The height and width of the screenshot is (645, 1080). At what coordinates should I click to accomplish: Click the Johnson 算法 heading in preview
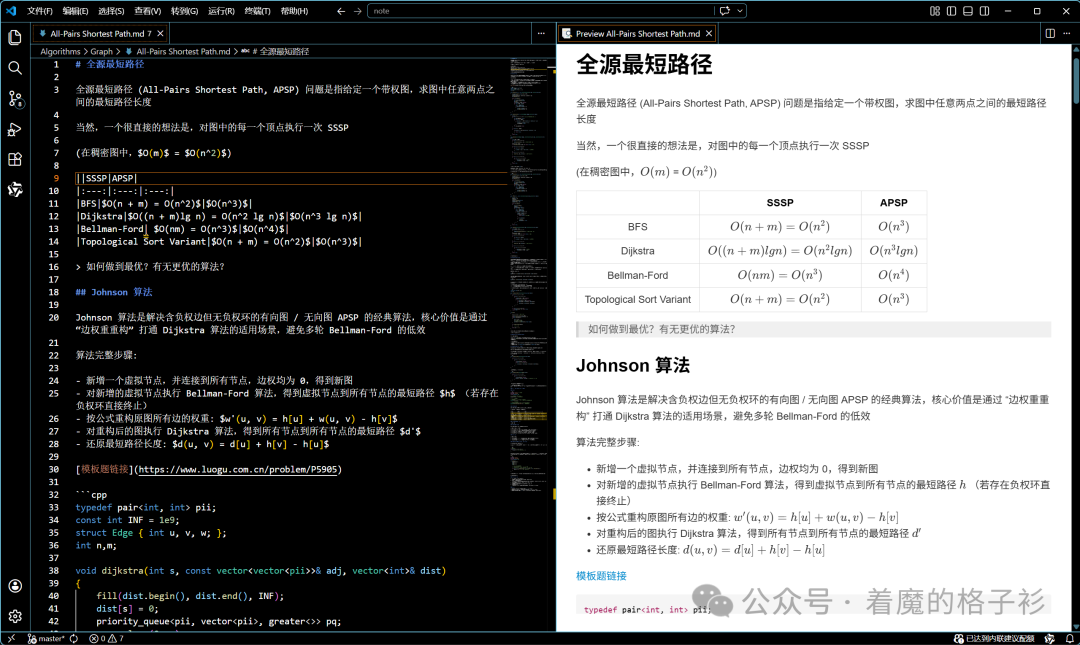click(632, 365)
